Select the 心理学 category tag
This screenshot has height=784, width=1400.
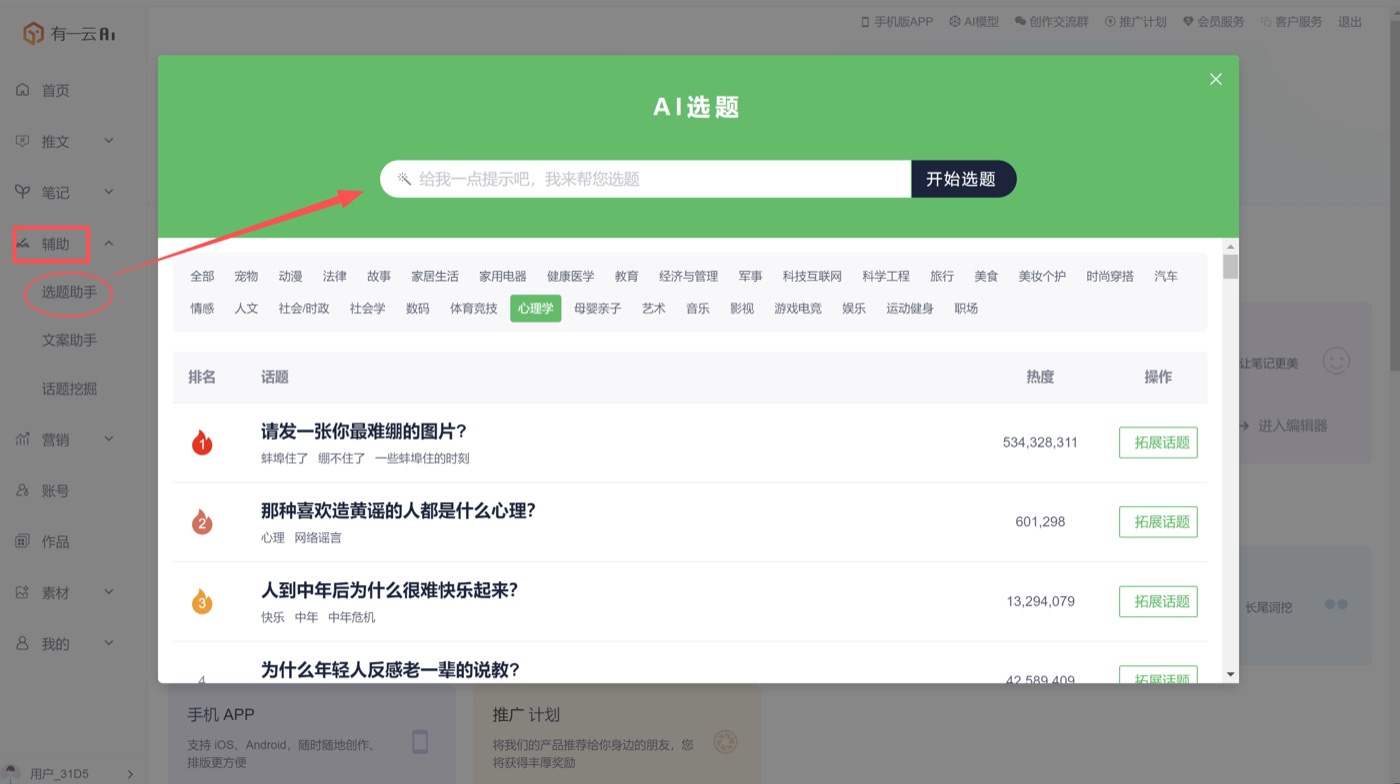point(535,308)
